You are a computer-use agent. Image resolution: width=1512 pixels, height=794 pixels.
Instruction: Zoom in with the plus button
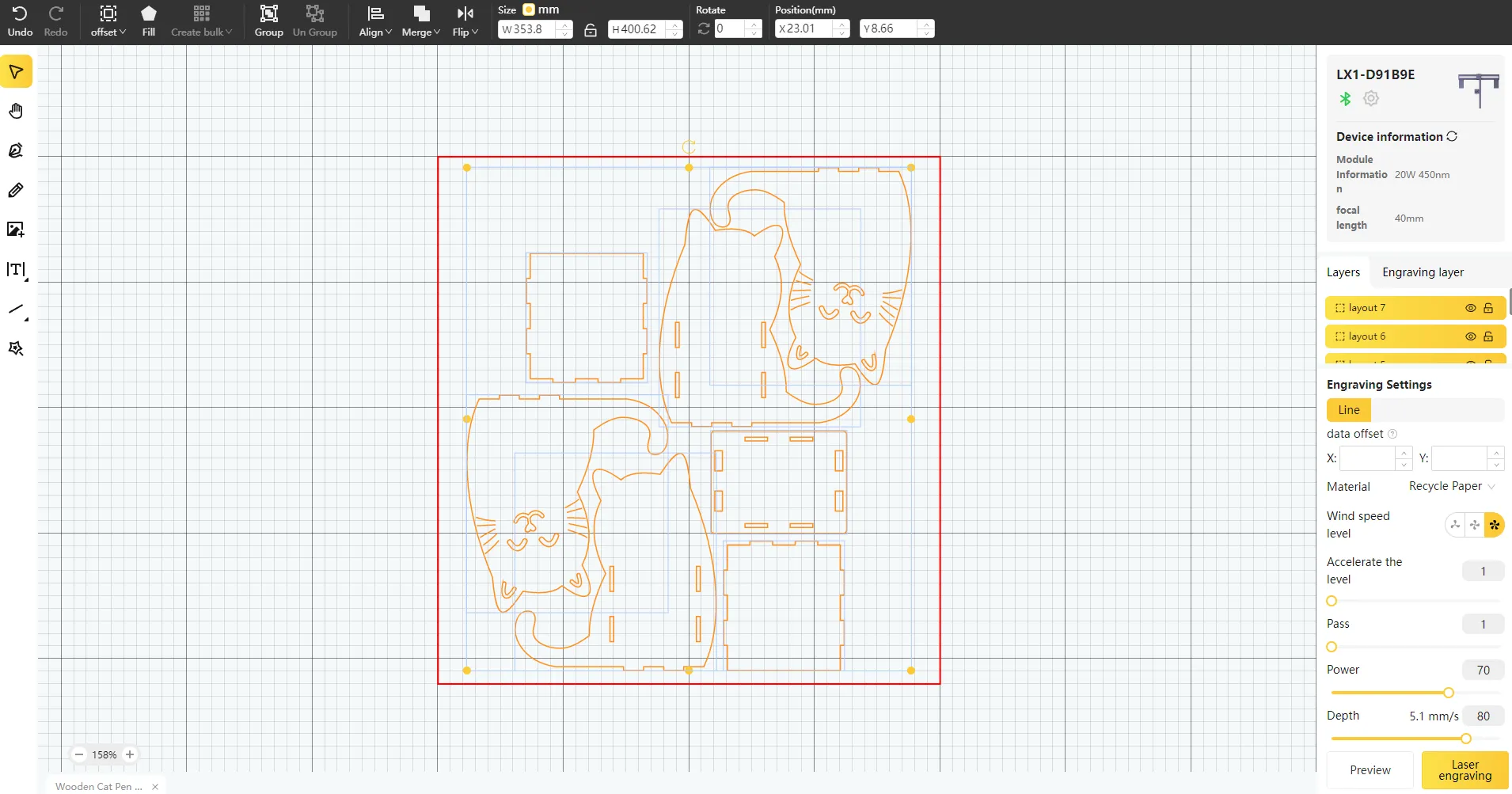point(130,754)
